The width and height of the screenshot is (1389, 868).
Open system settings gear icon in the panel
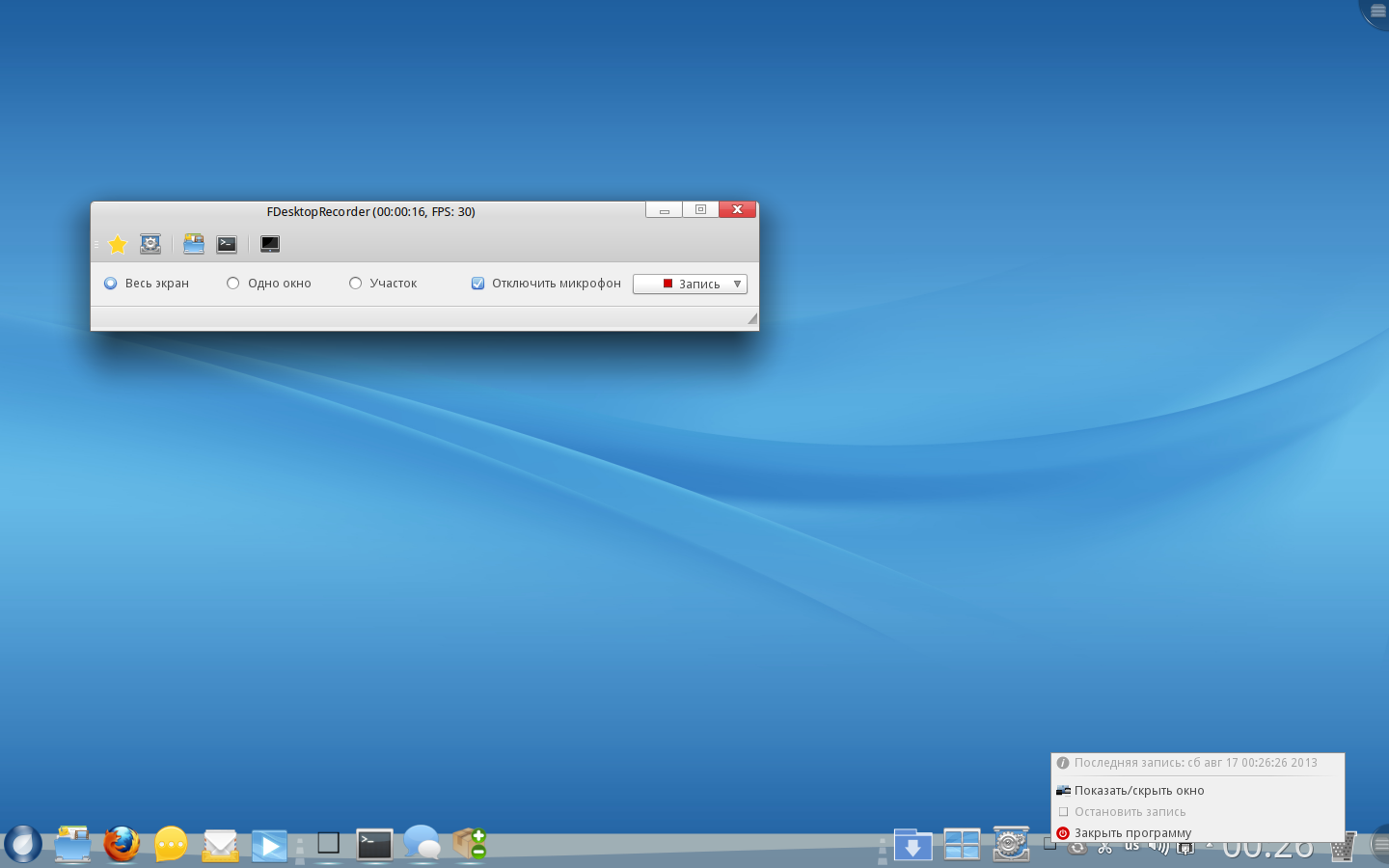click(1011, 845)
